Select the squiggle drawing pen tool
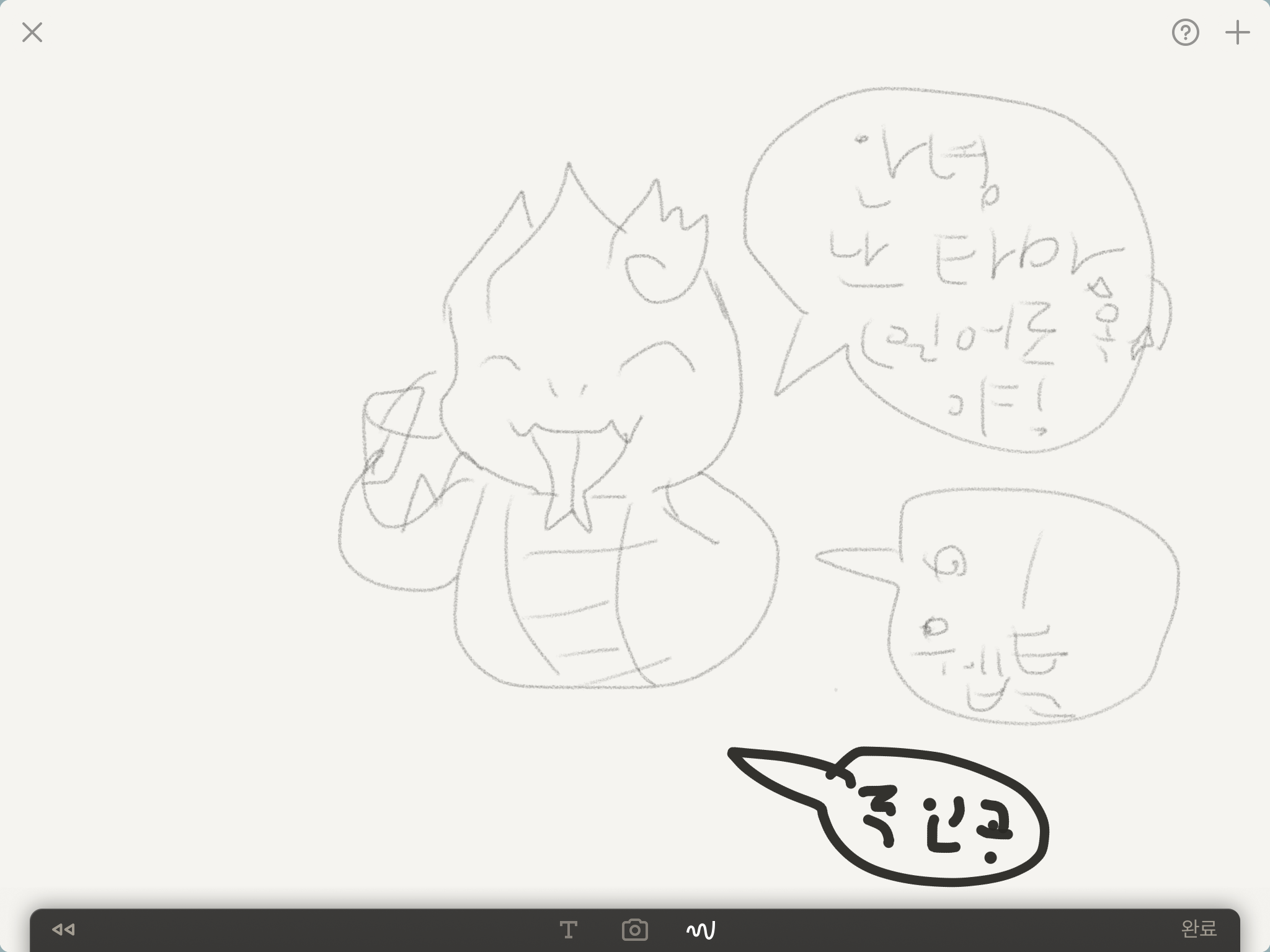1270x952 pixels. coord(701,930)
